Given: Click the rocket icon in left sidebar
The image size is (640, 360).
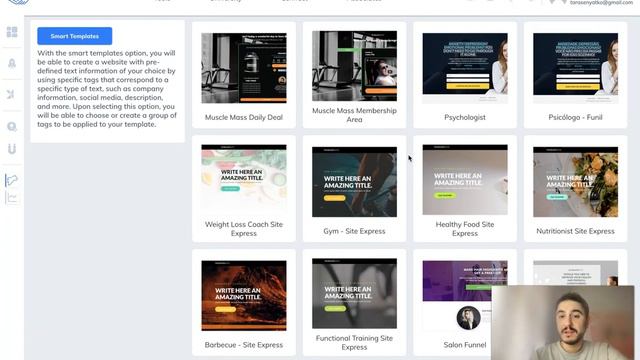Looking at the screenshot, I should 12,63.
